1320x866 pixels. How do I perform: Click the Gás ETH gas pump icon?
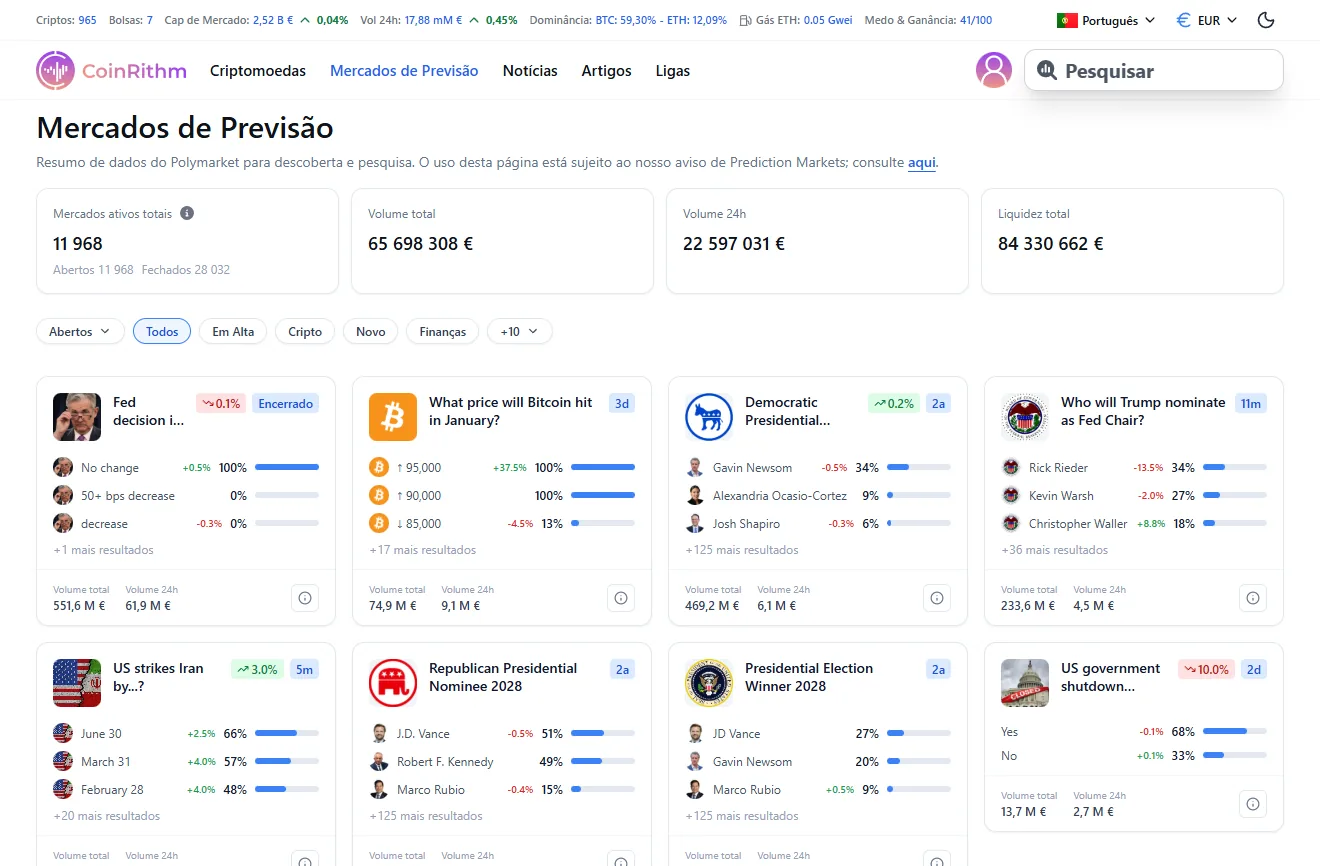(745, 19)
